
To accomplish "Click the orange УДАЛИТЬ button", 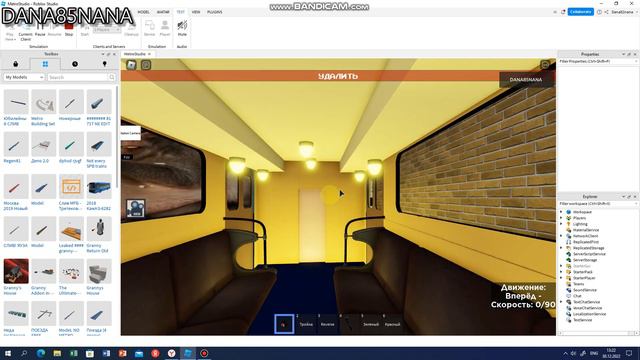I will click(338, 76).
